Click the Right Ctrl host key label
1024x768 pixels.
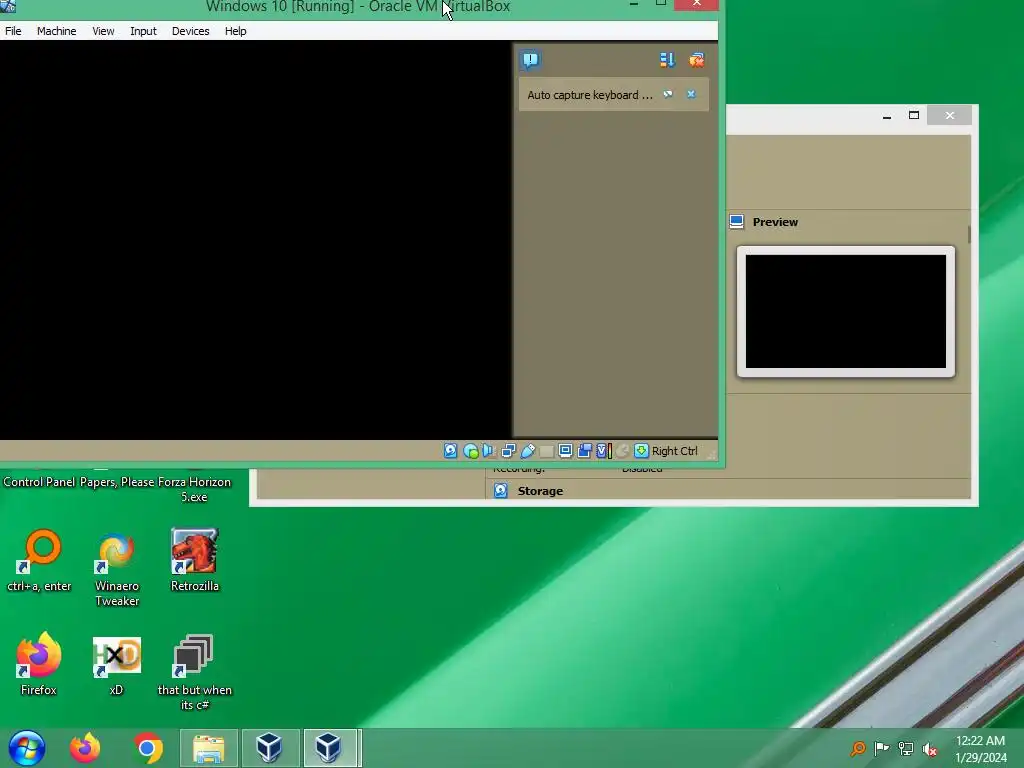675,451
